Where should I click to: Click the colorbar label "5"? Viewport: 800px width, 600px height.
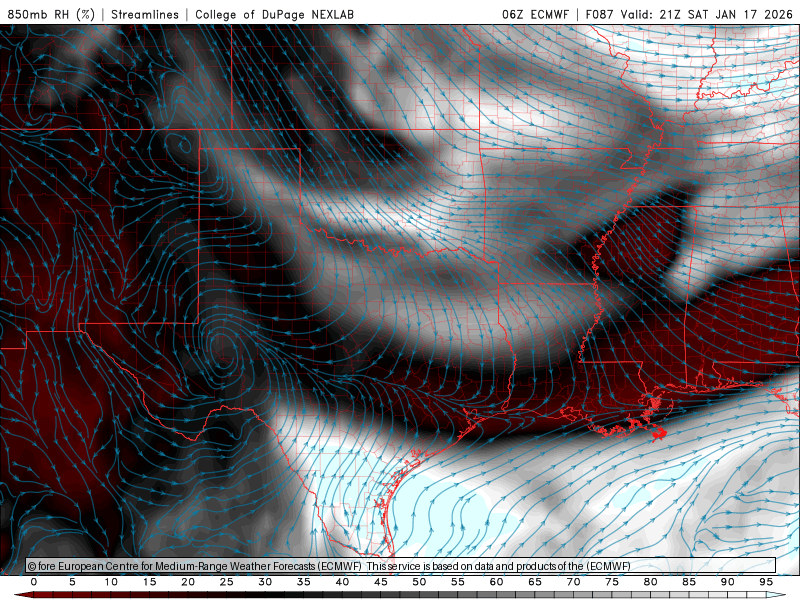[72, 582]
